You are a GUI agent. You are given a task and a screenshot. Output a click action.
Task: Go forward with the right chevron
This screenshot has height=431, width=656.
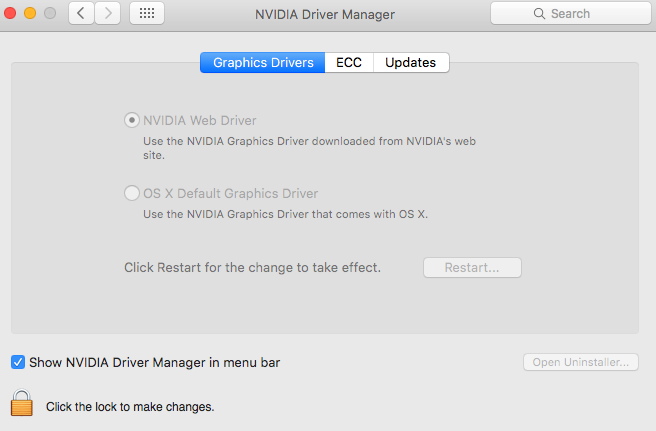pyautogui.click(x=108, y=14)
